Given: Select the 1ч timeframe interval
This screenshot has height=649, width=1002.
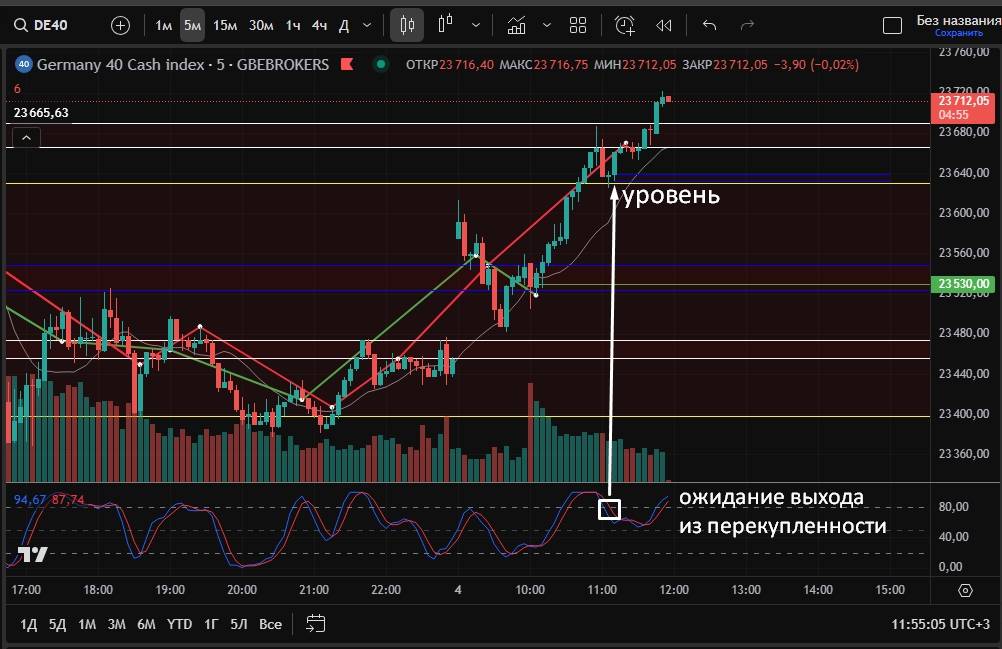Looking at the screenshot, I should [292, 25].
